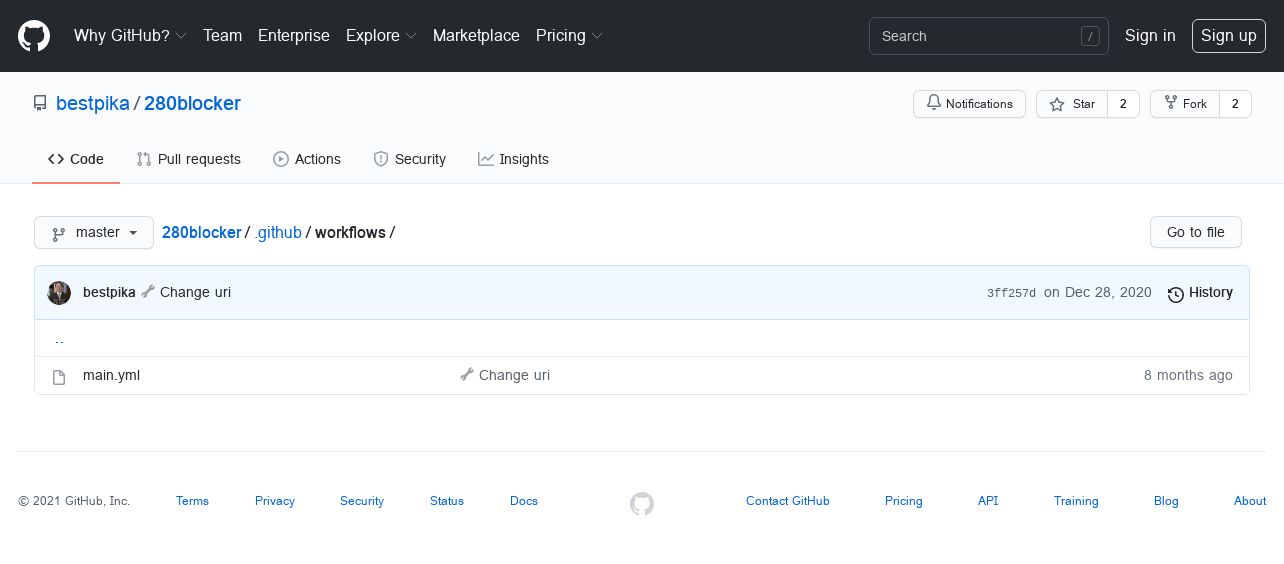Click the Go to file button

[1195, 232]
